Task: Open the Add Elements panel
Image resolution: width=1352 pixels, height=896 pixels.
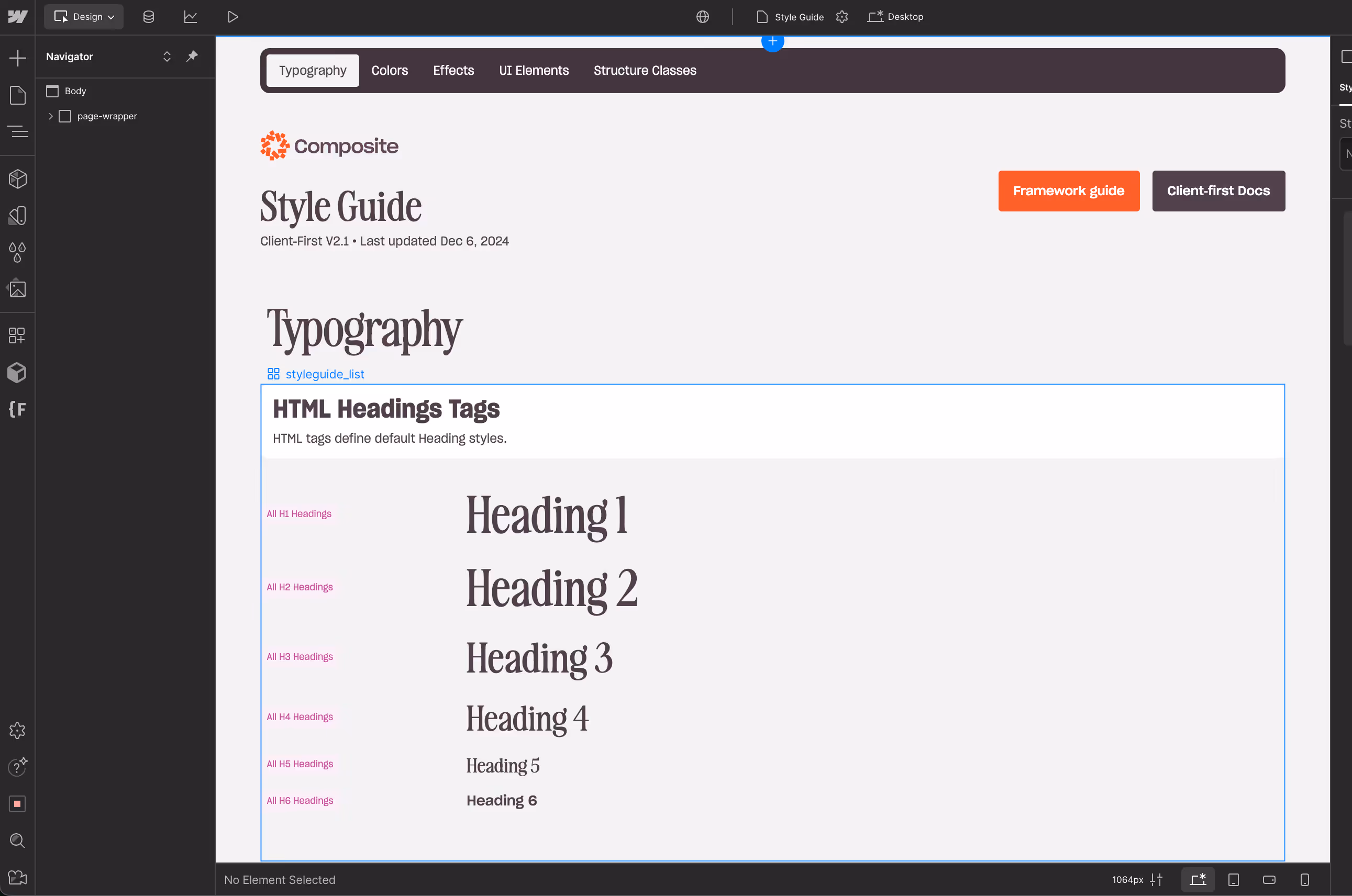Action: click(17, 58)
